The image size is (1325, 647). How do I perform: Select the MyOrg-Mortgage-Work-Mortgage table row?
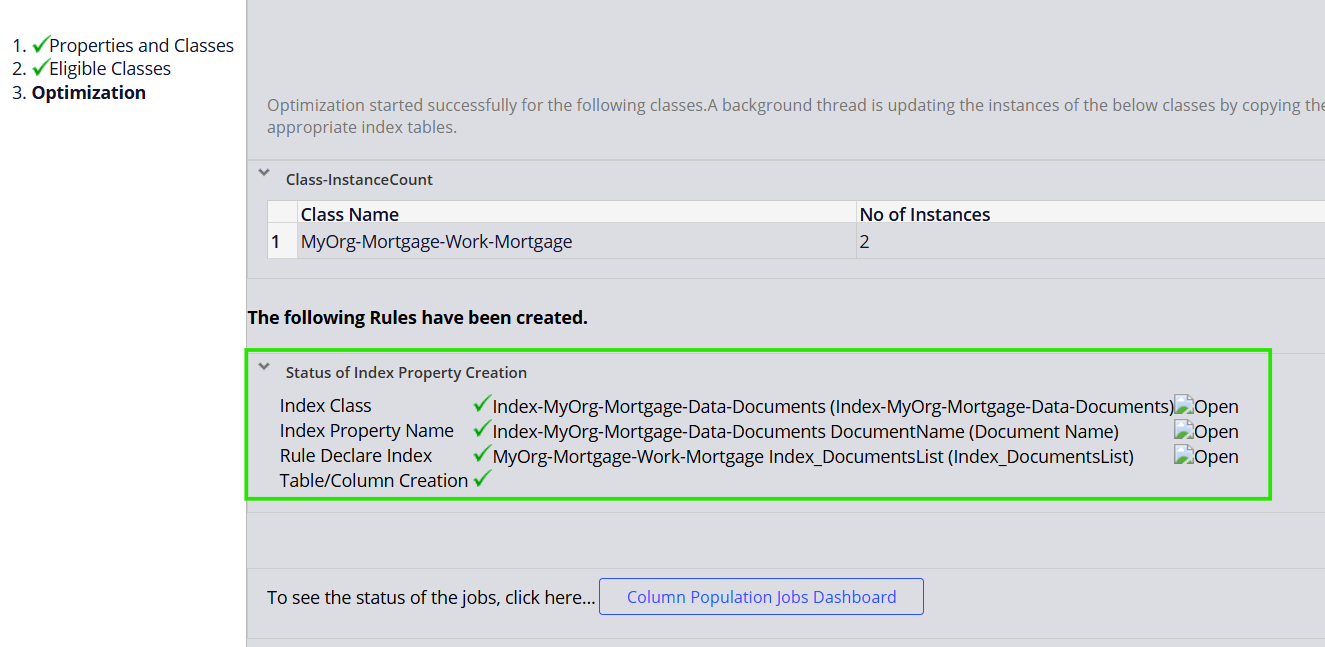437,241
